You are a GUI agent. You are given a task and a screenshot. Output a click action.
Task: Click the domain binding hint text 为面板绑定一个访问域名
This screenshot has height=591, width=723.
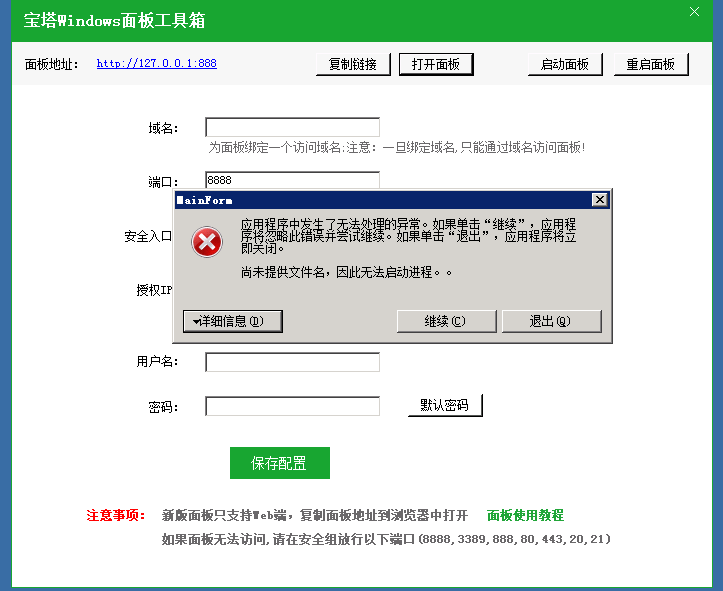pyautogui.click(x=397, y=148)
